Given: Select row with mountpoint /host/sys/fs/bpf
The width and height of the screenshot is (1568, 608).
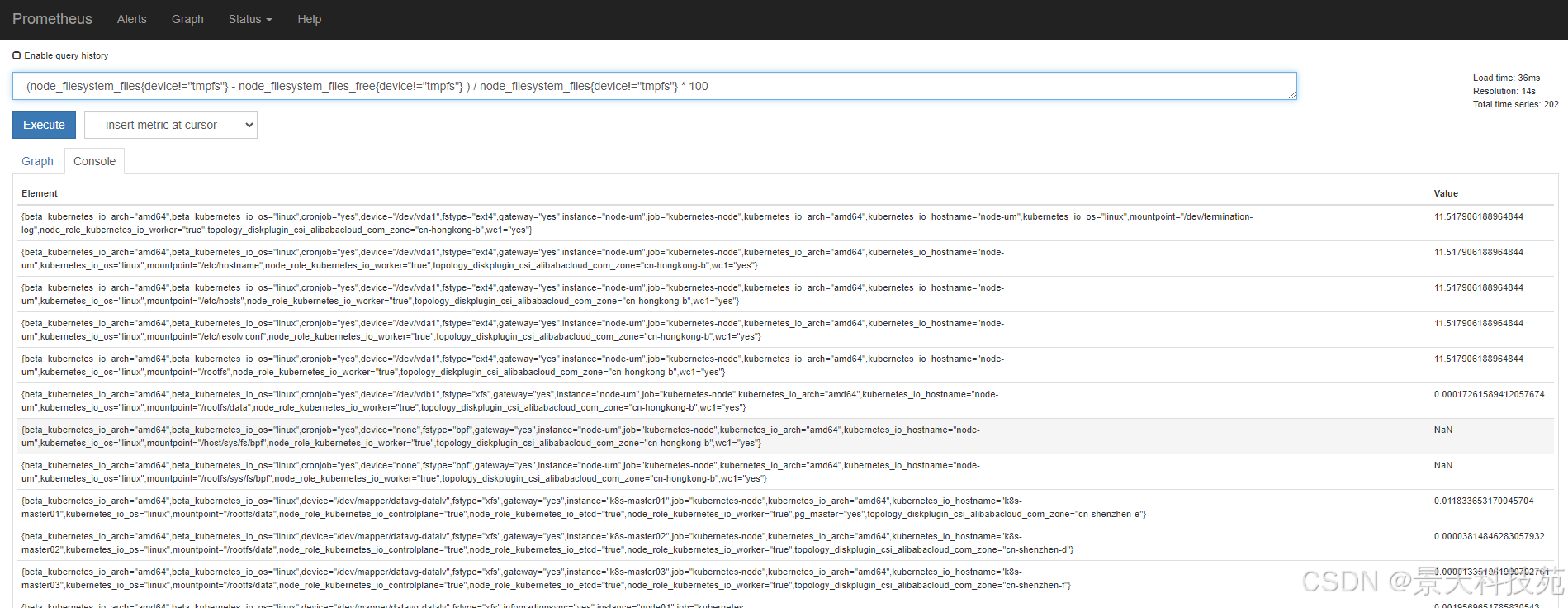Looking at the screenshot, I should click(x=785, y=436).
